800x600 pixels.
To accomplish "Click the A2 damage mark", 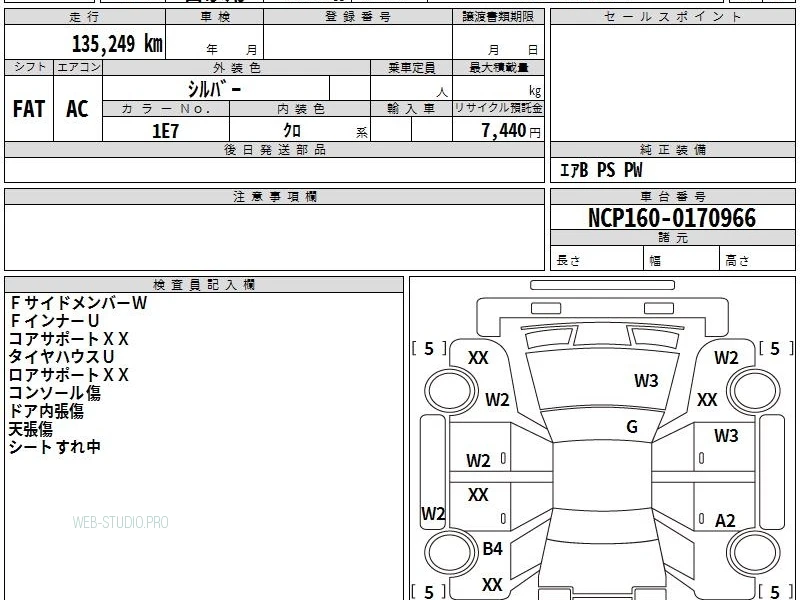I will (x=725, y=521).
